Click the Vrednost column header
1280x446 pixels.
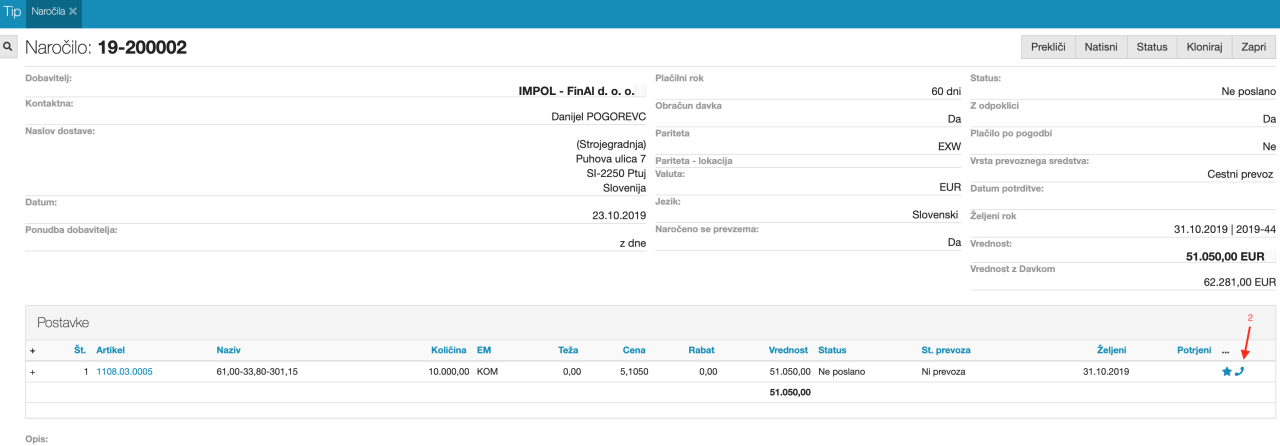pyautogui.click(x=789, y=351)
